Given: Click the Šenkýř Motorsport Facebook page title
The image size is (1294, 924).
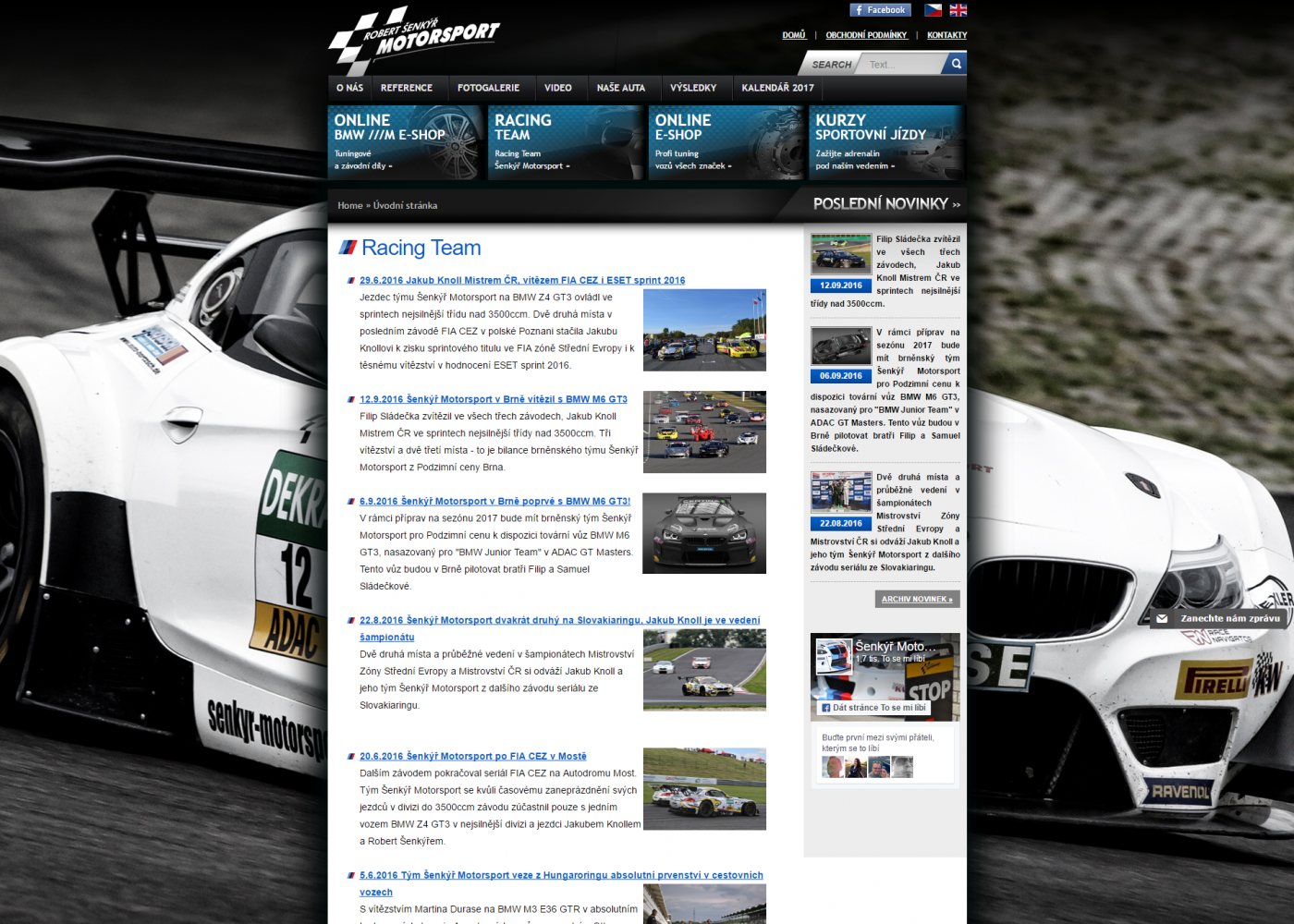Looking at the screenshot, I should tap(895, 646).
